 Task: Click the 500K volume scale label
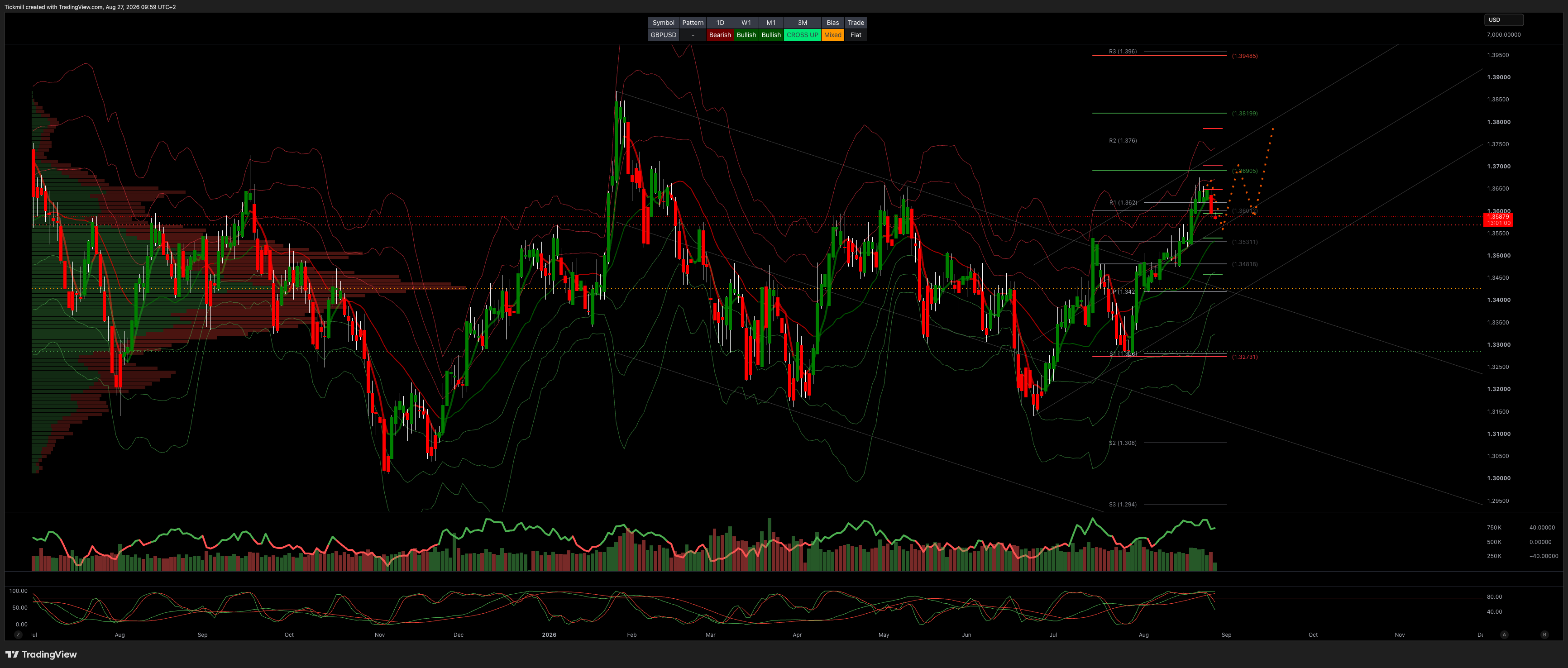[1494, 542]
